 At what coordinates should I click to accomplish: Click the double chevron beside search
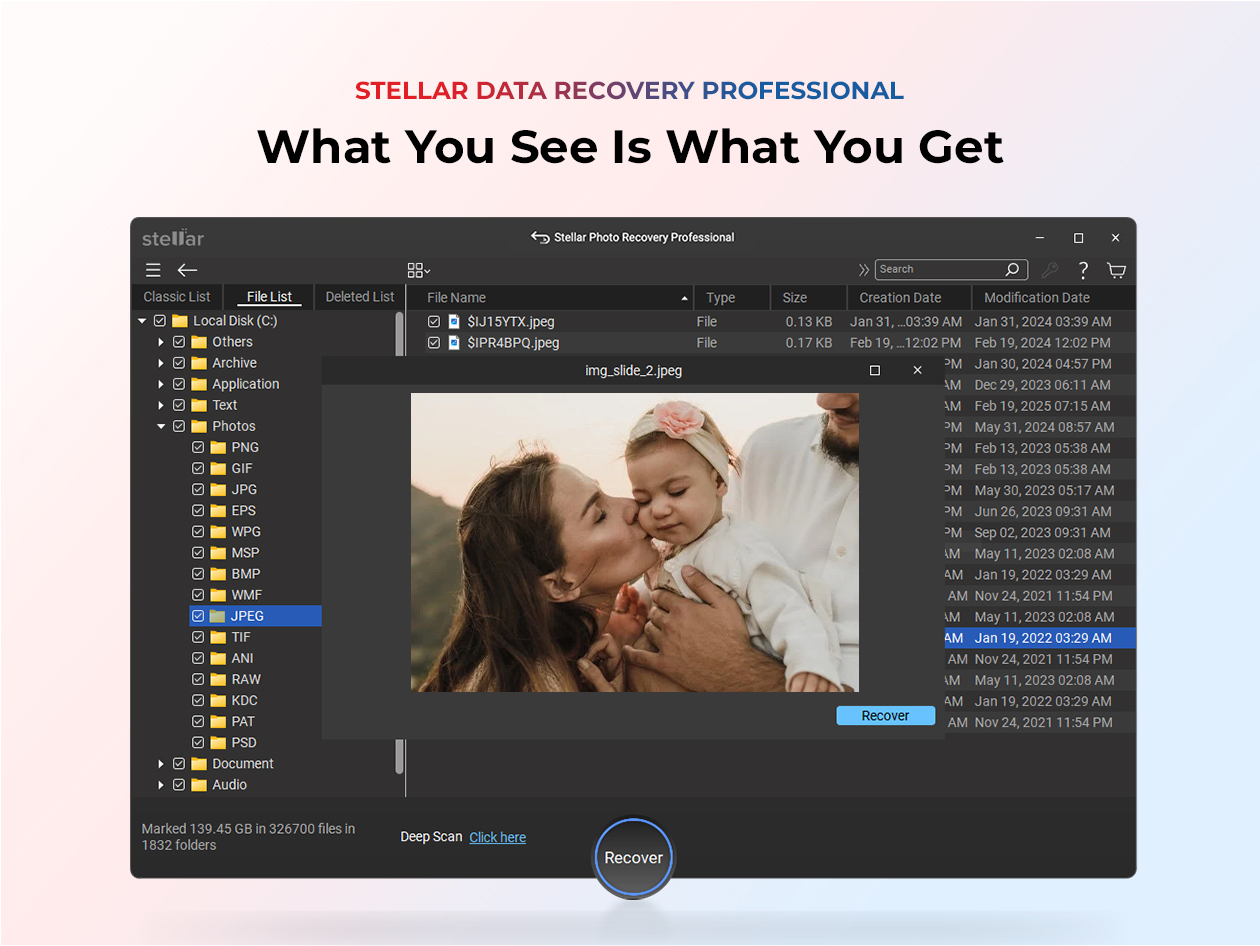click(864, 270)
